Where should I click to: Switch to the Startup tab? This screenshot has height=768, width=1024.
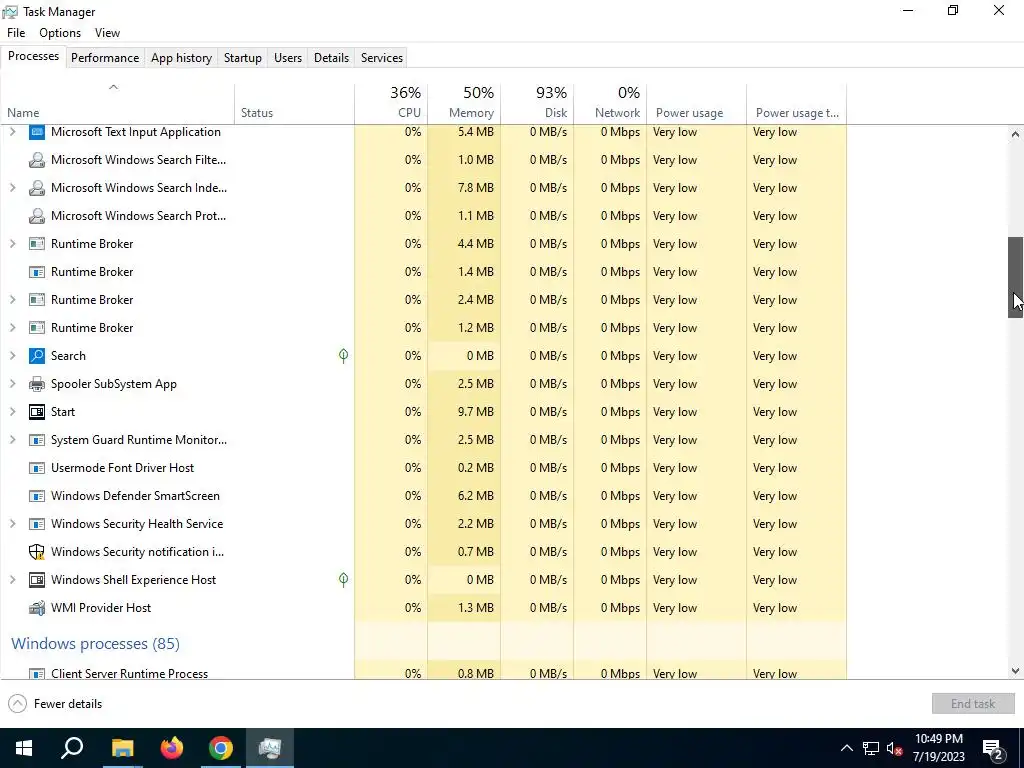pos(243,57)
